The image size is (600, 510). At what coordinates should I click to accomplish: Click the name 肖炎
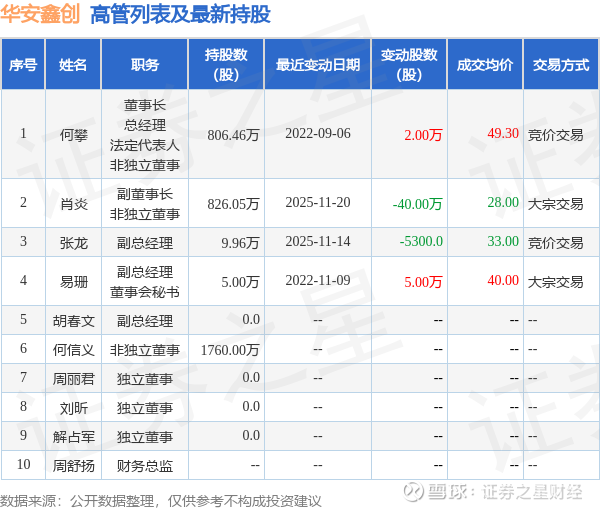click(73, 204)
